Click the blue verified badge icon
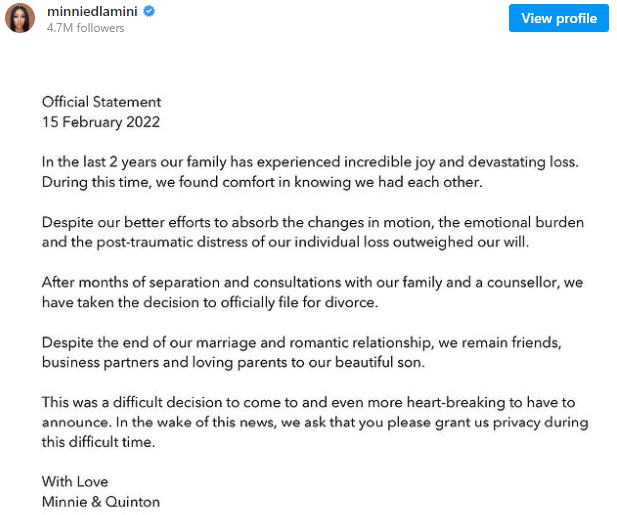Image resolution: width=617 pixels, height=515 pixels. (x=149, y=11)
